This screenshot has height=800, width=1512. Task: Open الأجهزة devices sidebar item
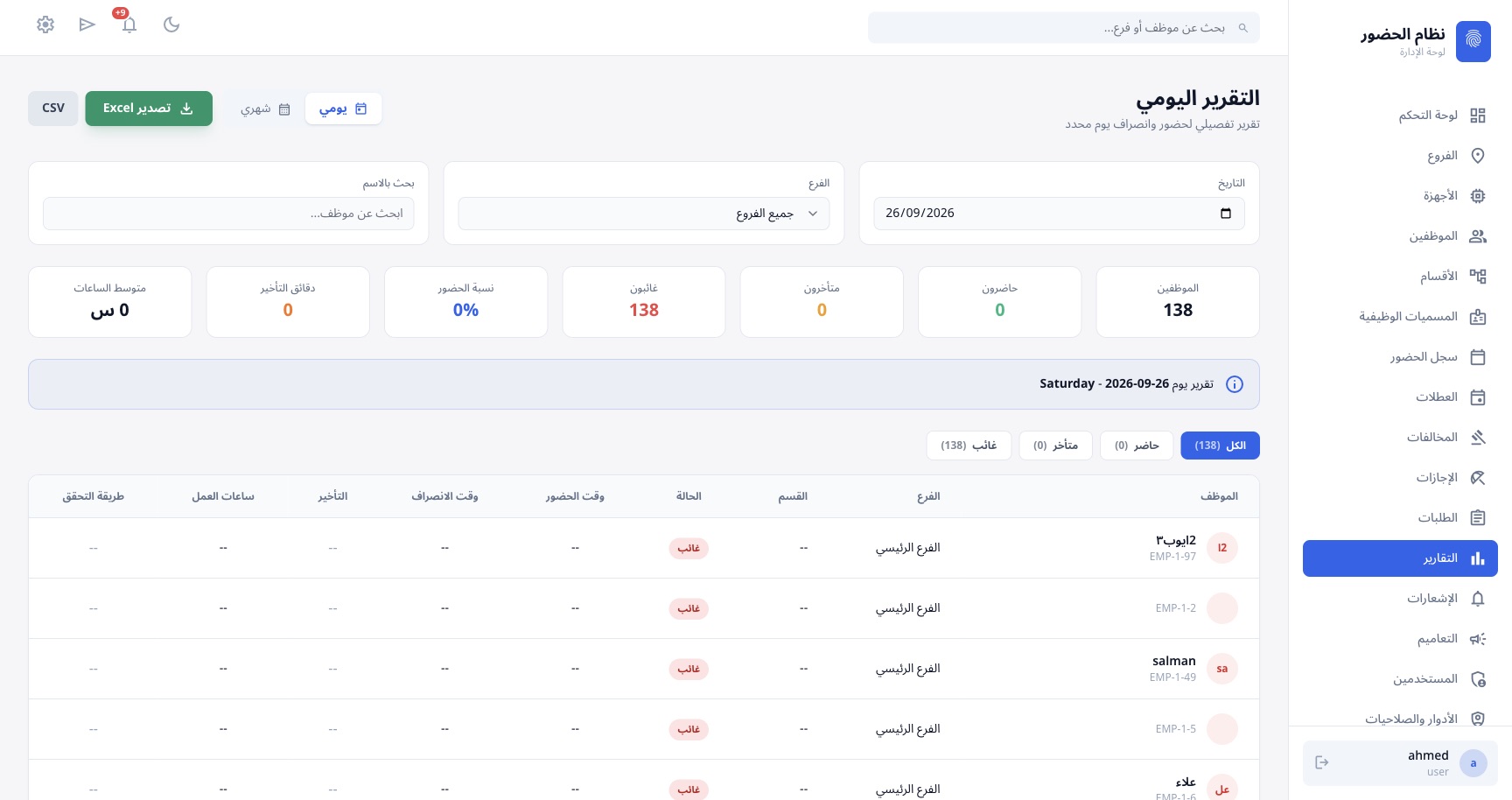click(x=1400, y=196)
